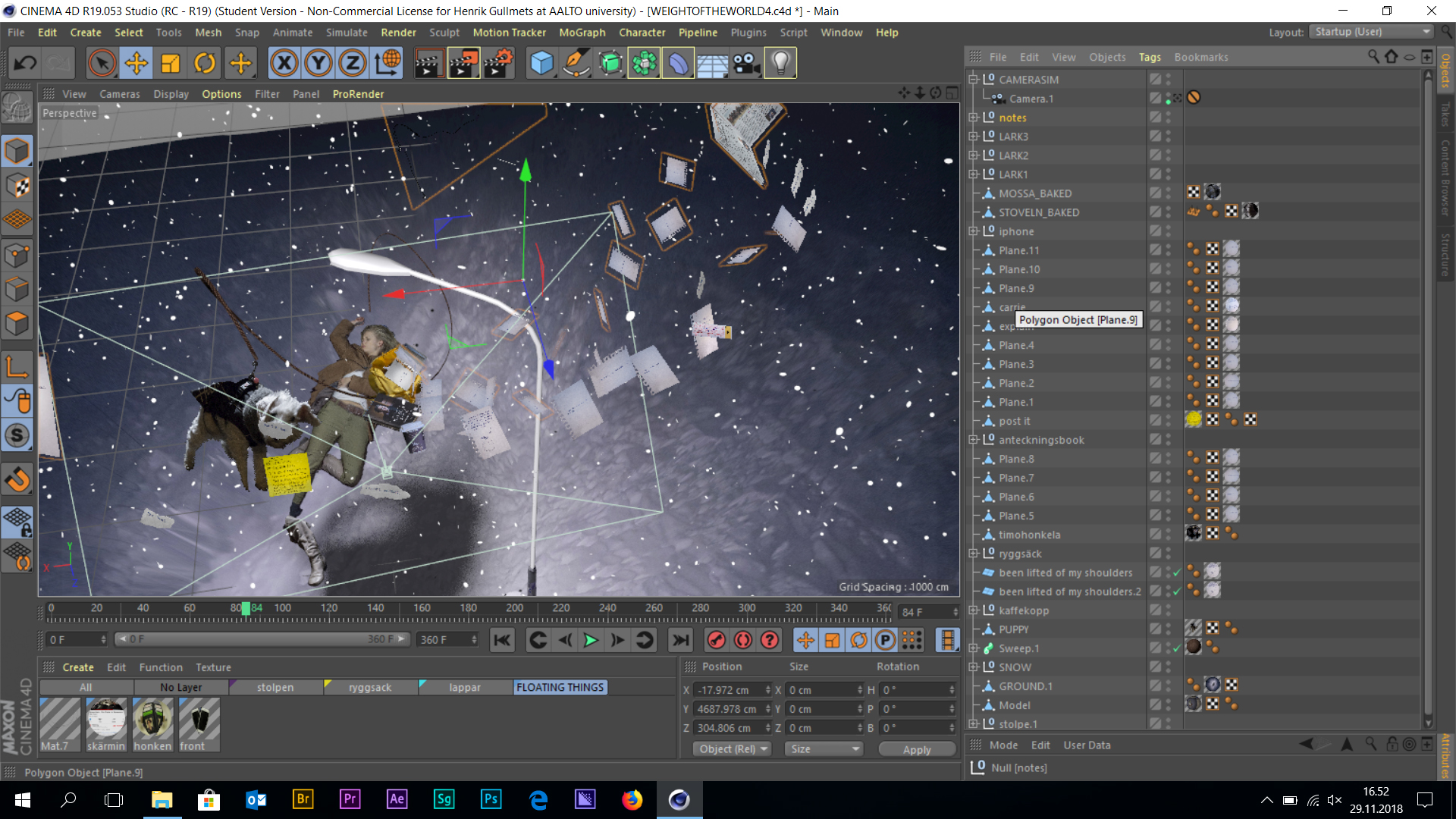1456x819 pixels.
Task: Open the Cube primitive object tool
Action: 541,63
